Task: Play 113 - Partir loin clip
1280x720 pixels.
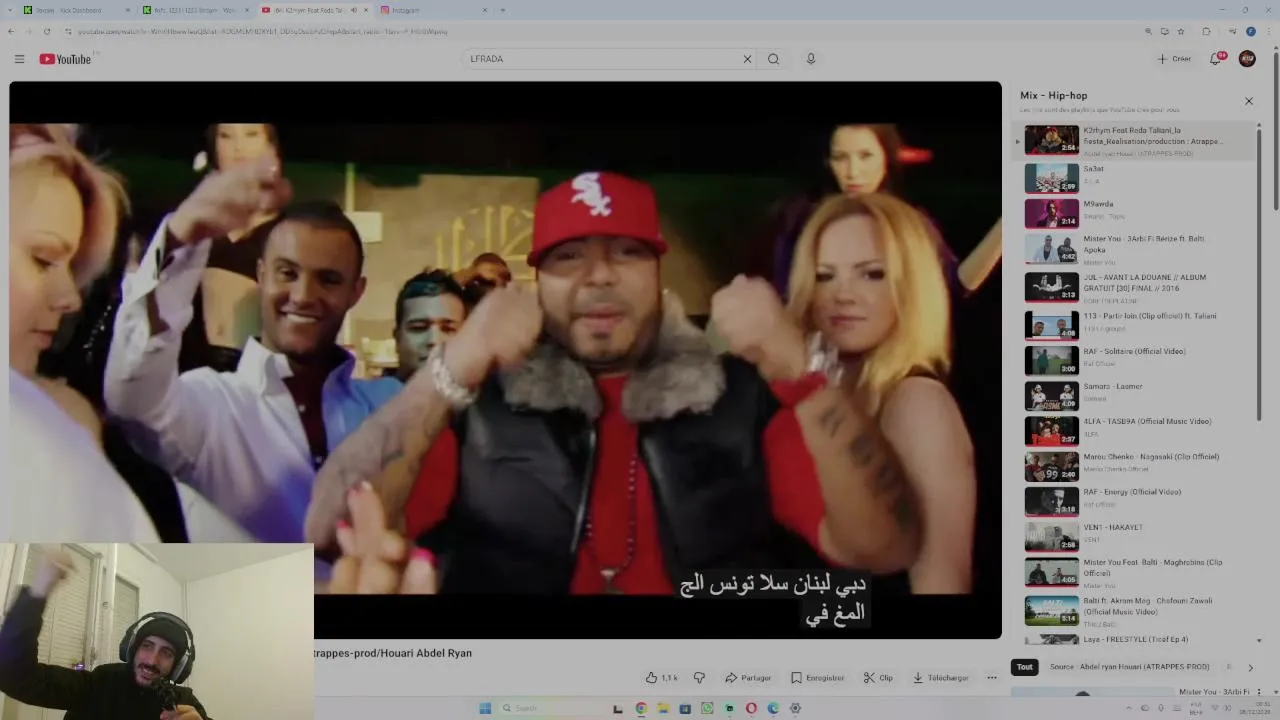Action: pyautogui.click(x=1134, y=324)
